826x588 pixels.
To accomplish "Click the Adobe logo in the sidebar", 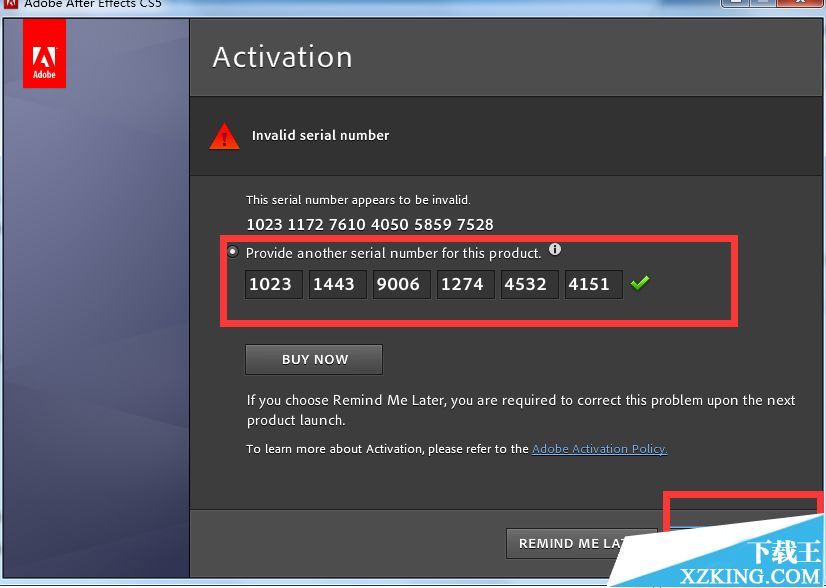I will pyautogui.click(x=44, y=53).
